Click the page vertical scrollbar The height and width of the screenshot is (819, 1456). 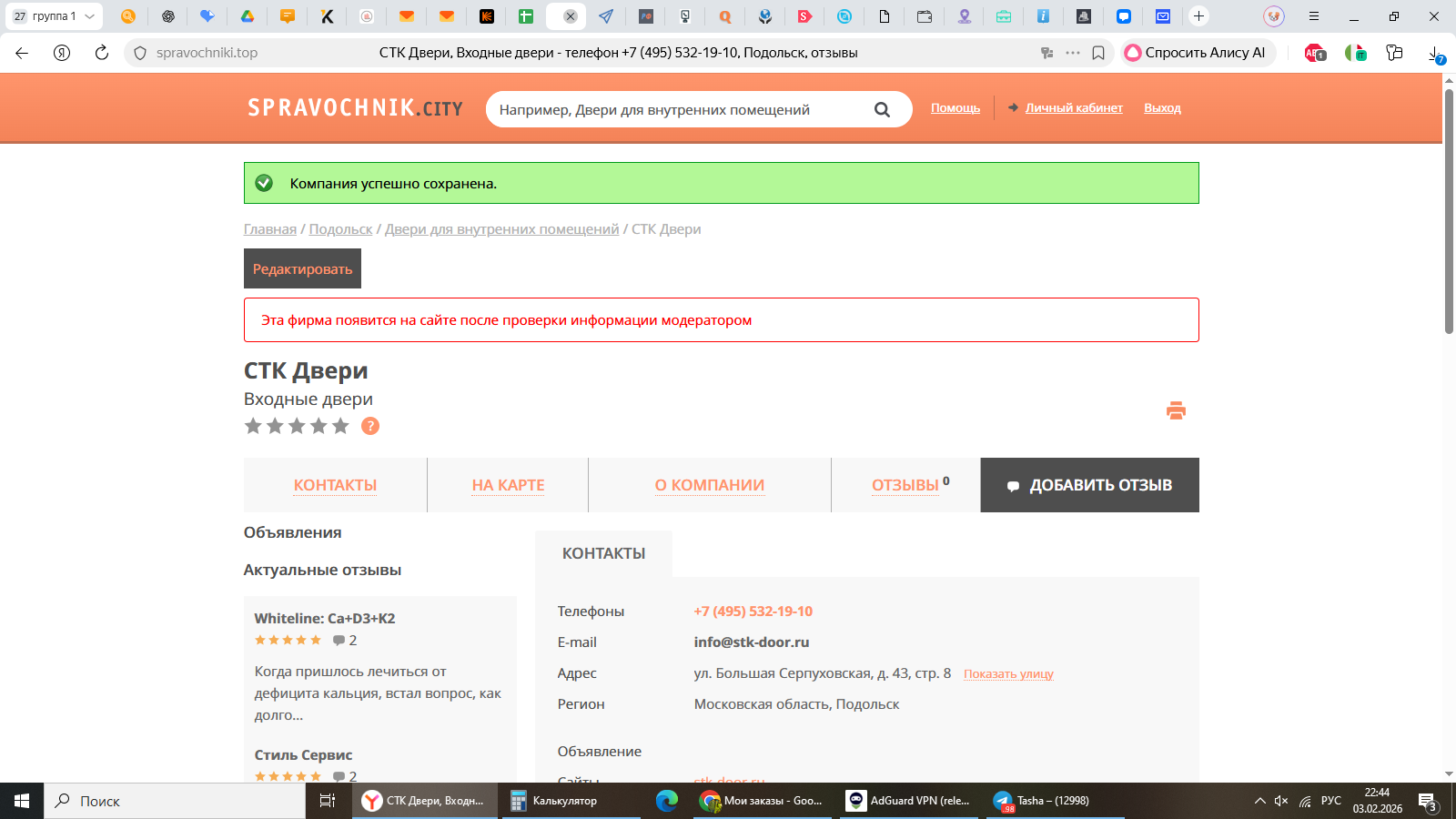click(1449, 211)
